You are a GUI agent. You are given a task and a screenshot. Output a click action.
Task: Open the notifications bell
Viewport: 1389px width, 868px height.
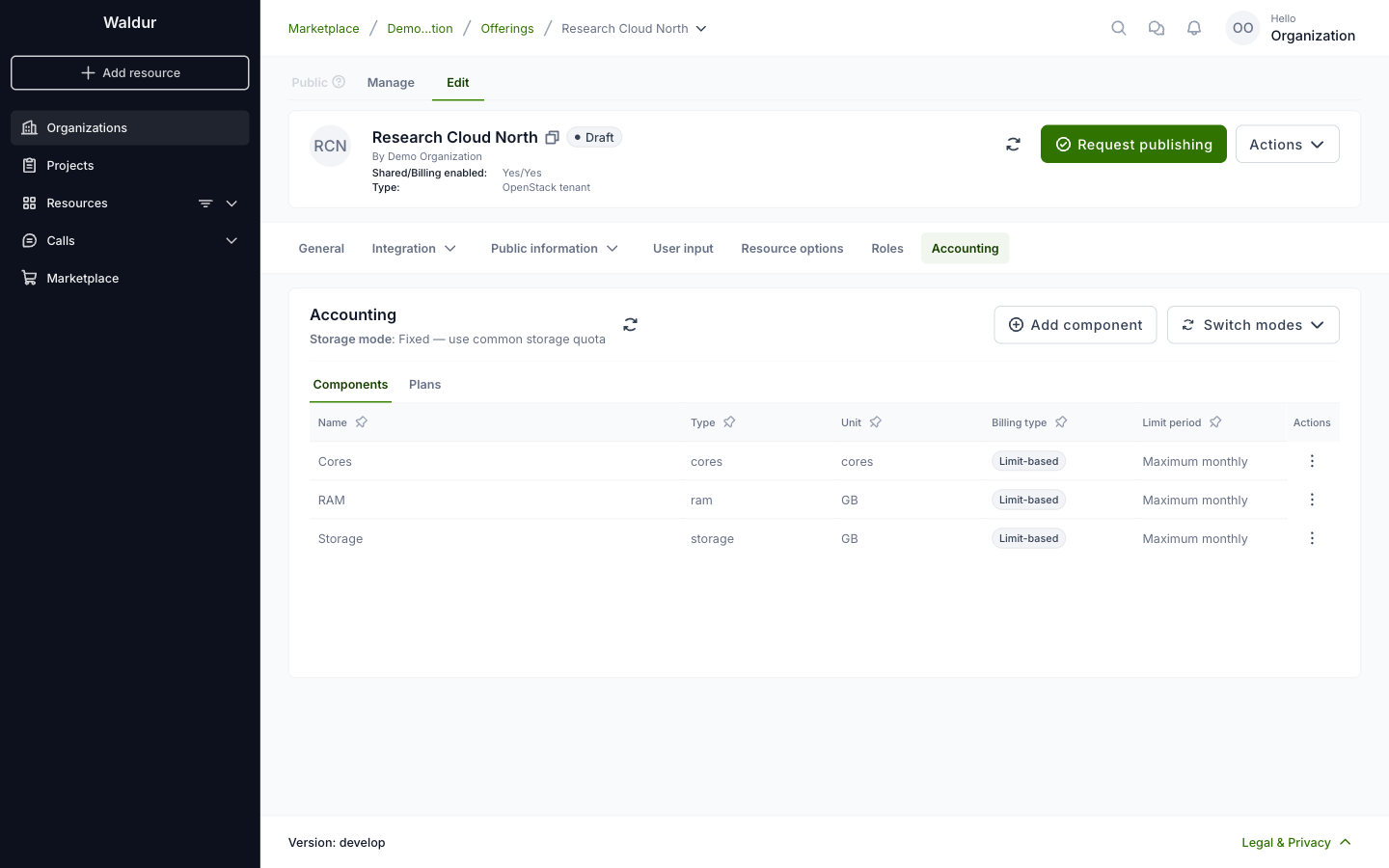pyautogui.click(x=1194, y=28)
